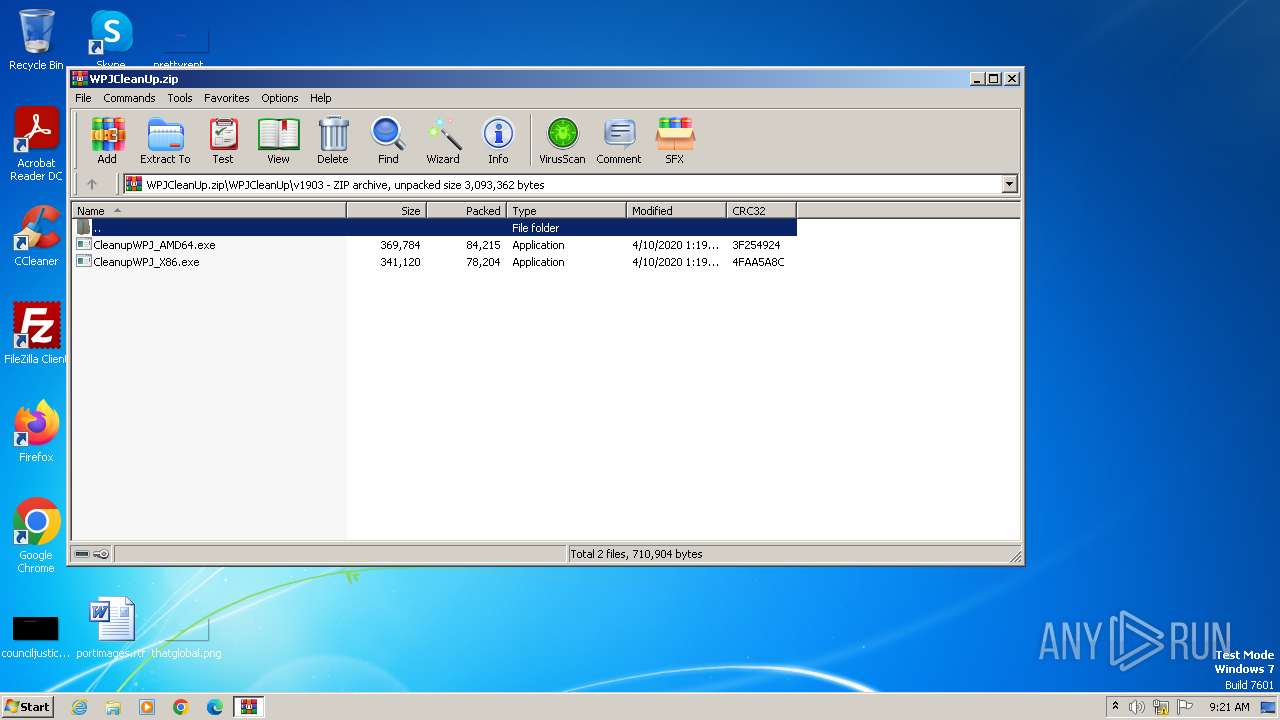The image size is (1280, 720).
Task: Open the Comment tool
Action: 619,140
